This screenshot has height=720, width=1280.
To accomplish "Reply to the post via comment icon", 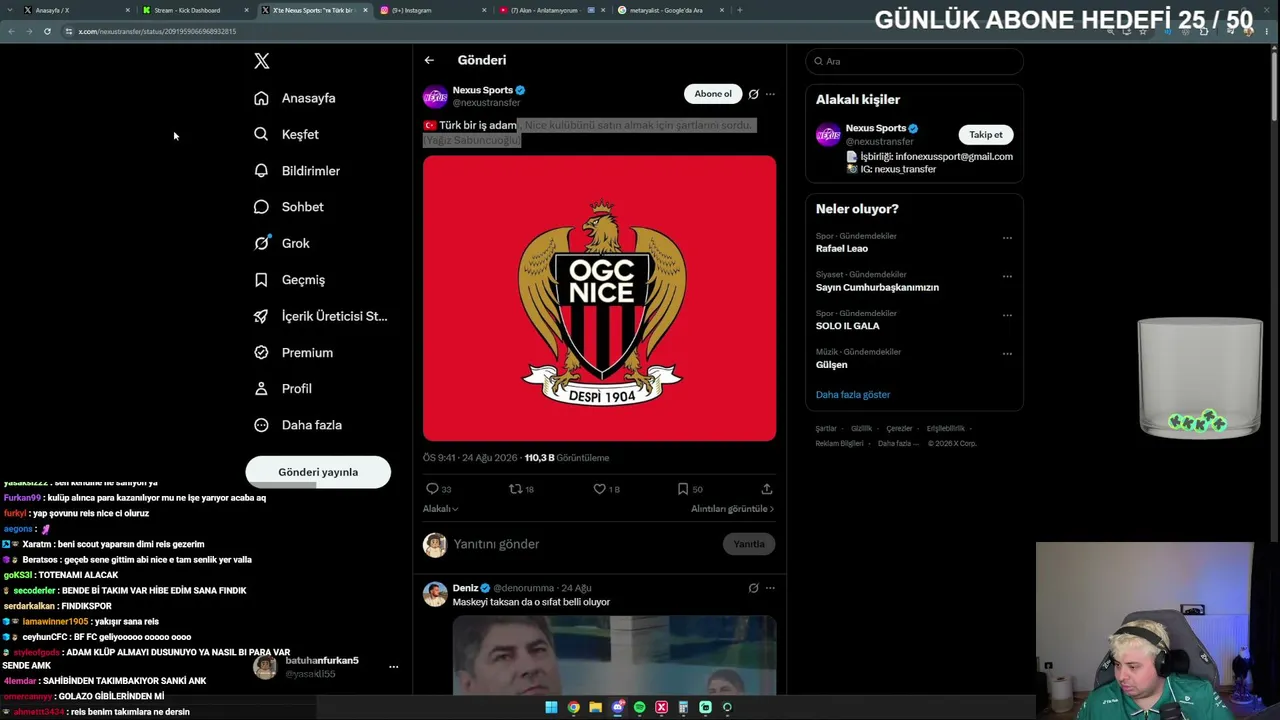I will coord(433,489).
